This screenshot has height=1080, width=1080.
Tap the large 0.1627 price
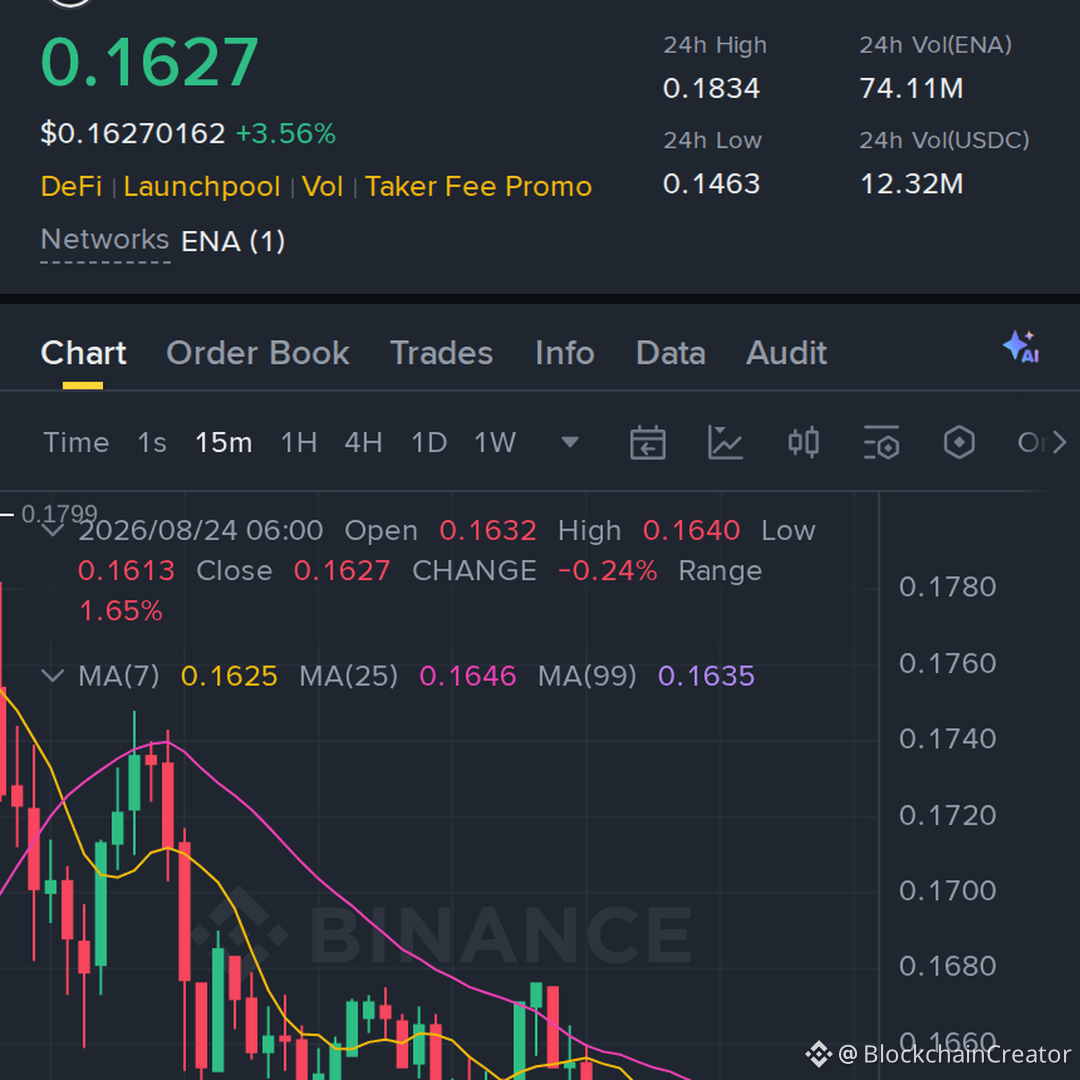[x=149, y=62]
